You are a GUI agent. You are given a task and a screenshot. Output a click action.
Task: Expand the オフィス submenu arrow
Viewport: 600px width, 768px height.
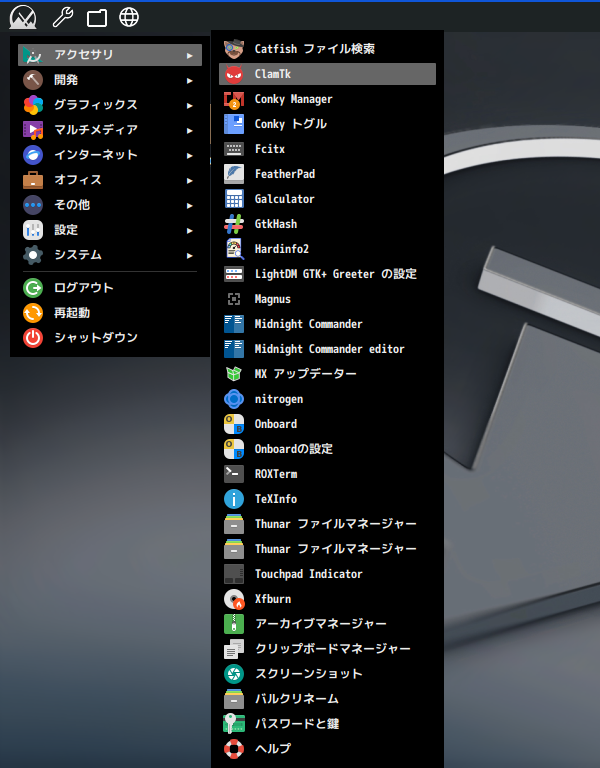coord(190,180)
